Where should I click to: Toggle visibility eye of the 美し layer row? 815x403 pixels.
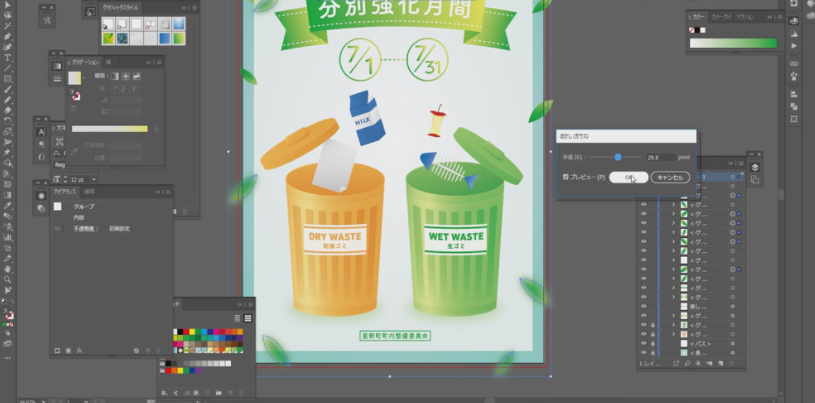pos(643,306)
